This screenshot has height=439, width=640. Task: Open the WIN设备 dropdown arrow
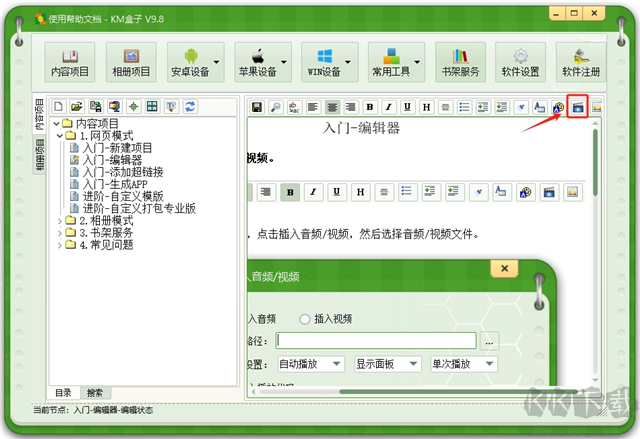(x=348, y=62)
